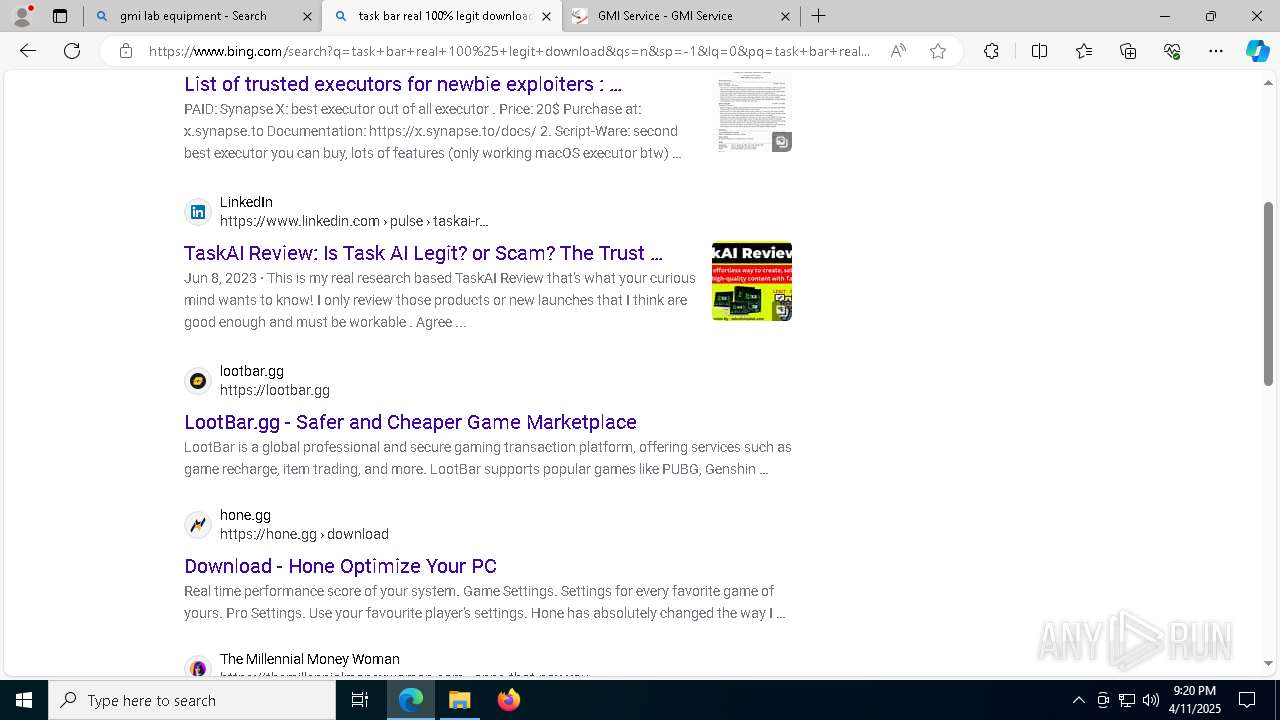The width and height of the screenshot is (1280, 720).
Task: Click the lootbar.gg site favicon
Action: (198, 381)
